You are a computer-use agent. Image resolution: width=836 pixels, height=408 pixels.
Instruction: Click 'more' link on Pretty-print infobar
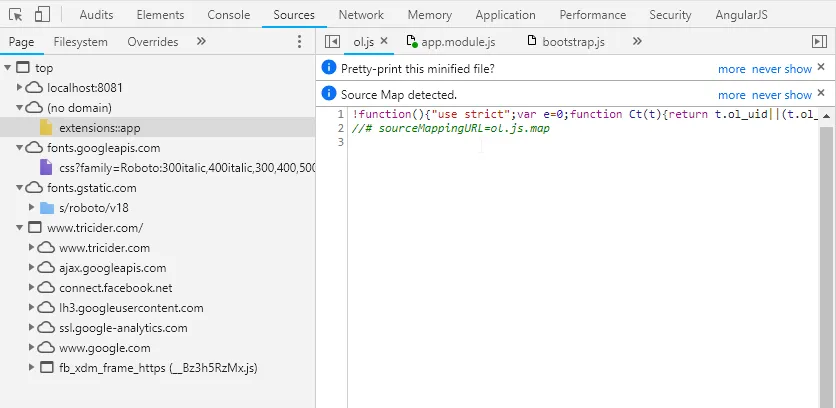click(732, 69)
